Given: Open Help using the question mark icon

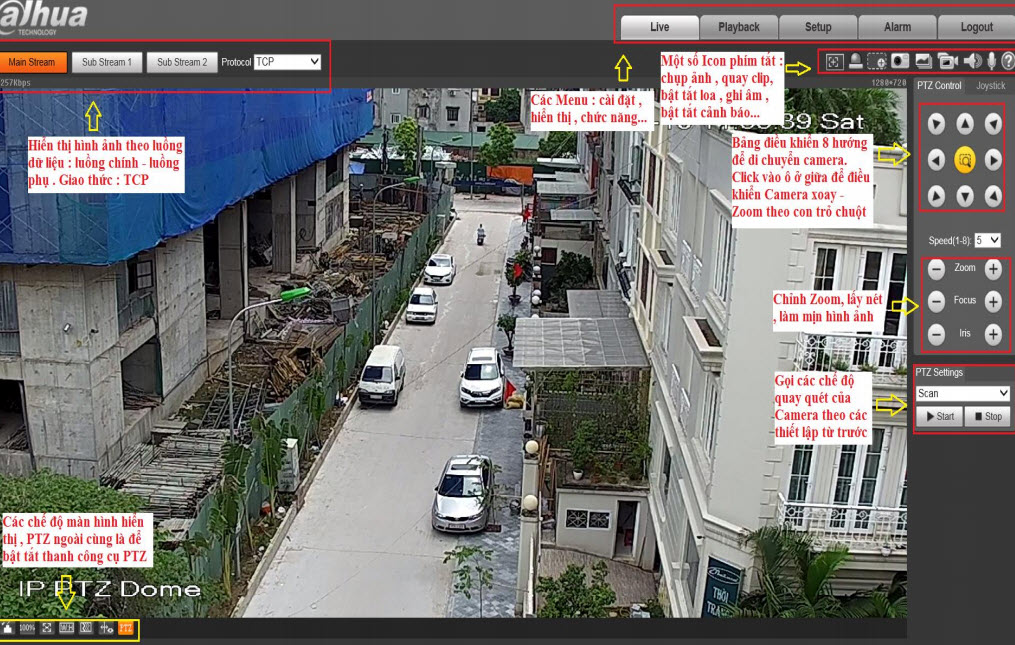Looking at the screenshot, I should pos(1009,61).
